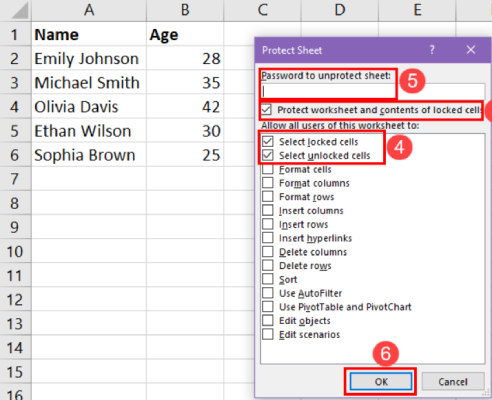Screen dimensions: 492x400
Task: Close the Protect Sheet dialog
Action: point(471,50)
